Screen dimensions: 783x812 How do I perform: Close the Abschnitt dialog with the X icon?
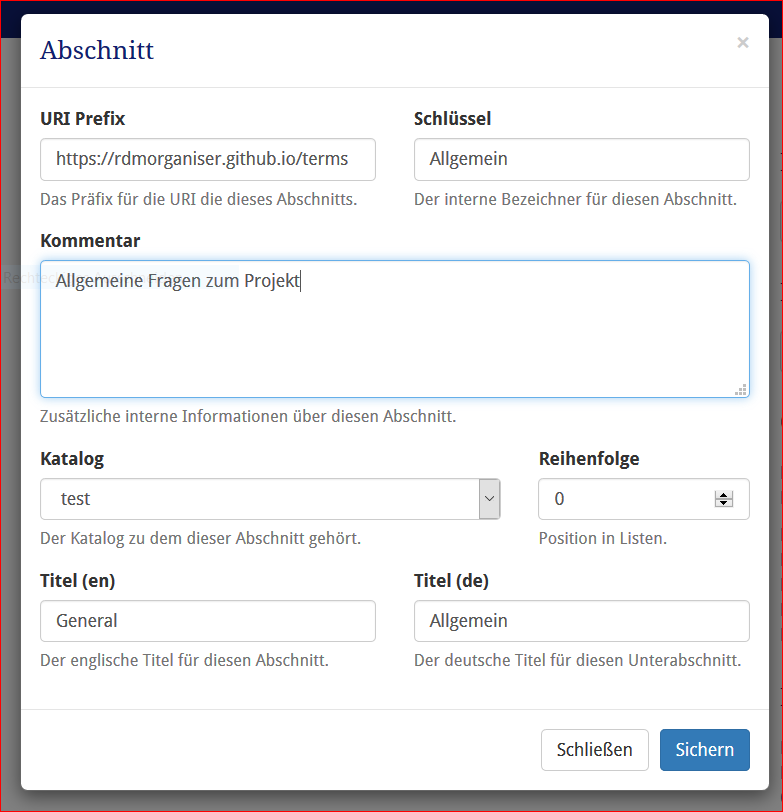743,42
